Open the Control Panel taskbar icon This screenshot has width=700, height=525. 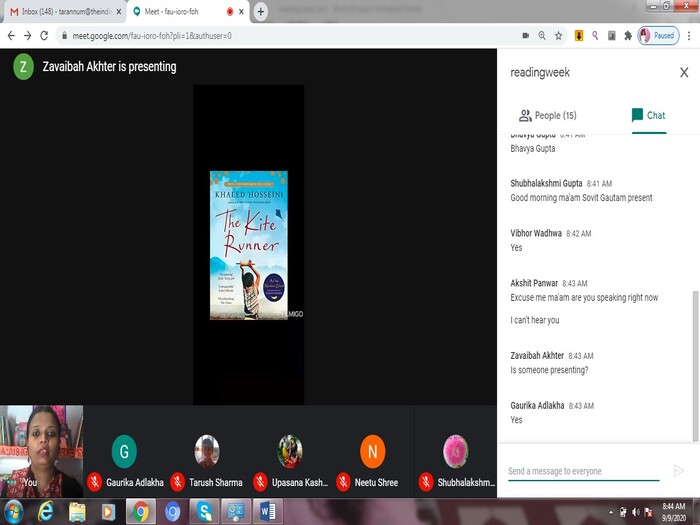(x=236, y=512)
